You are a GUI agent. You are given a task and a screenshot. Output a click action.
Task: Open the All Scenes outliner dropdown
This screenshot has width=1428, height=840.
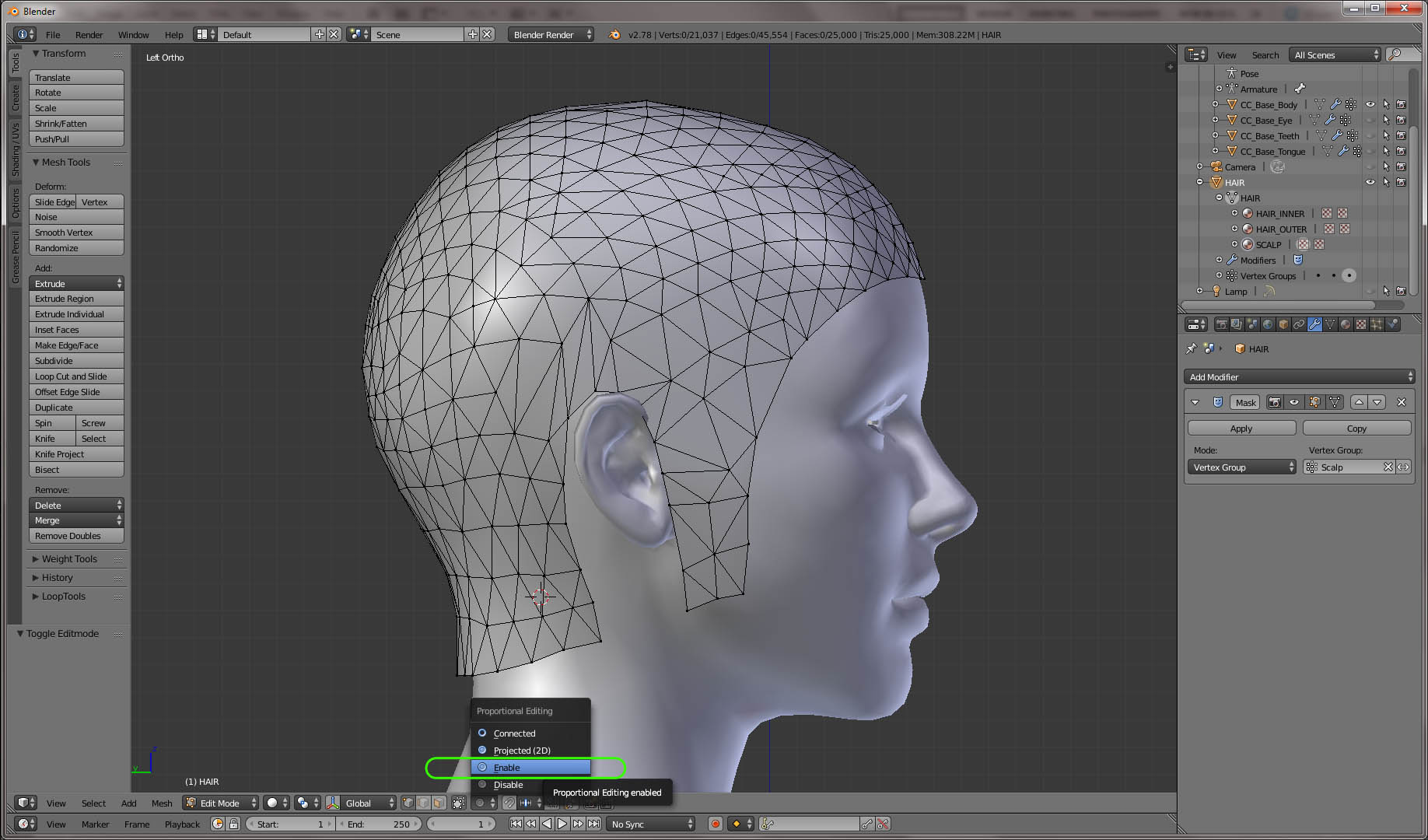coord(1335,54)
